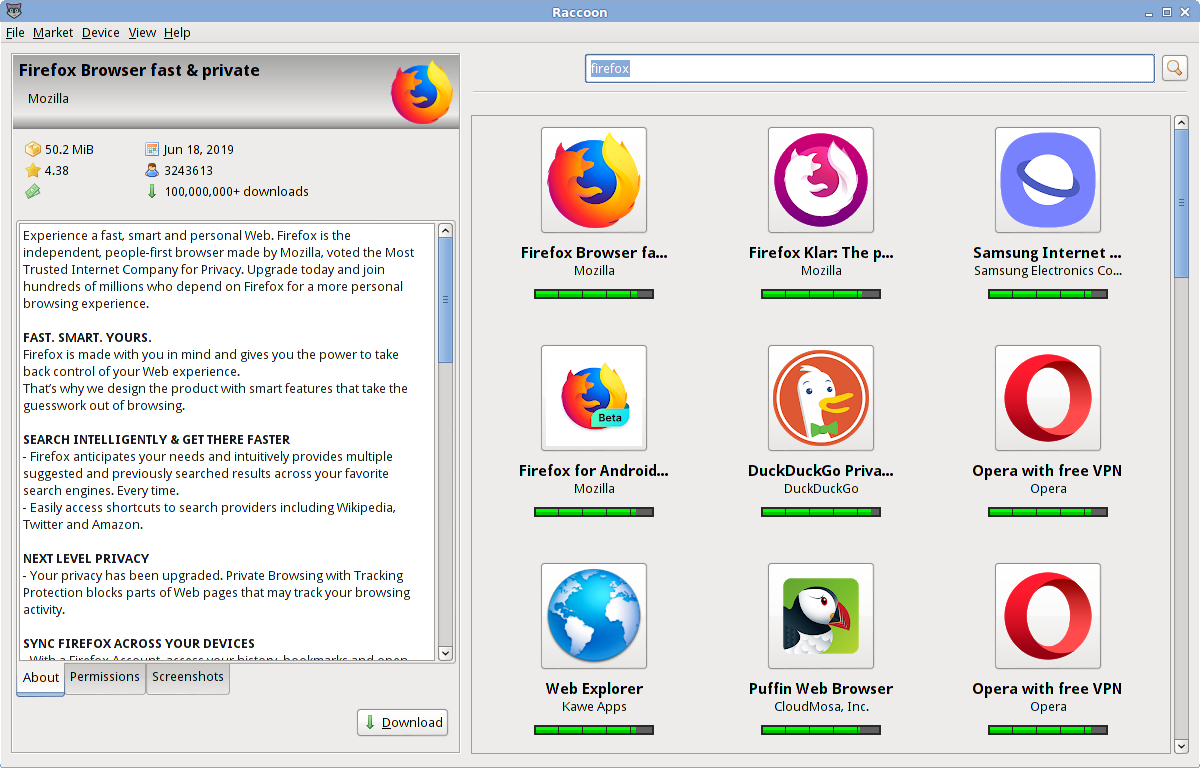The height and width of the screenshot is (768, 1200).
Task: Select the Samsung Internet app icon
Action: [x=1048, y=180]
